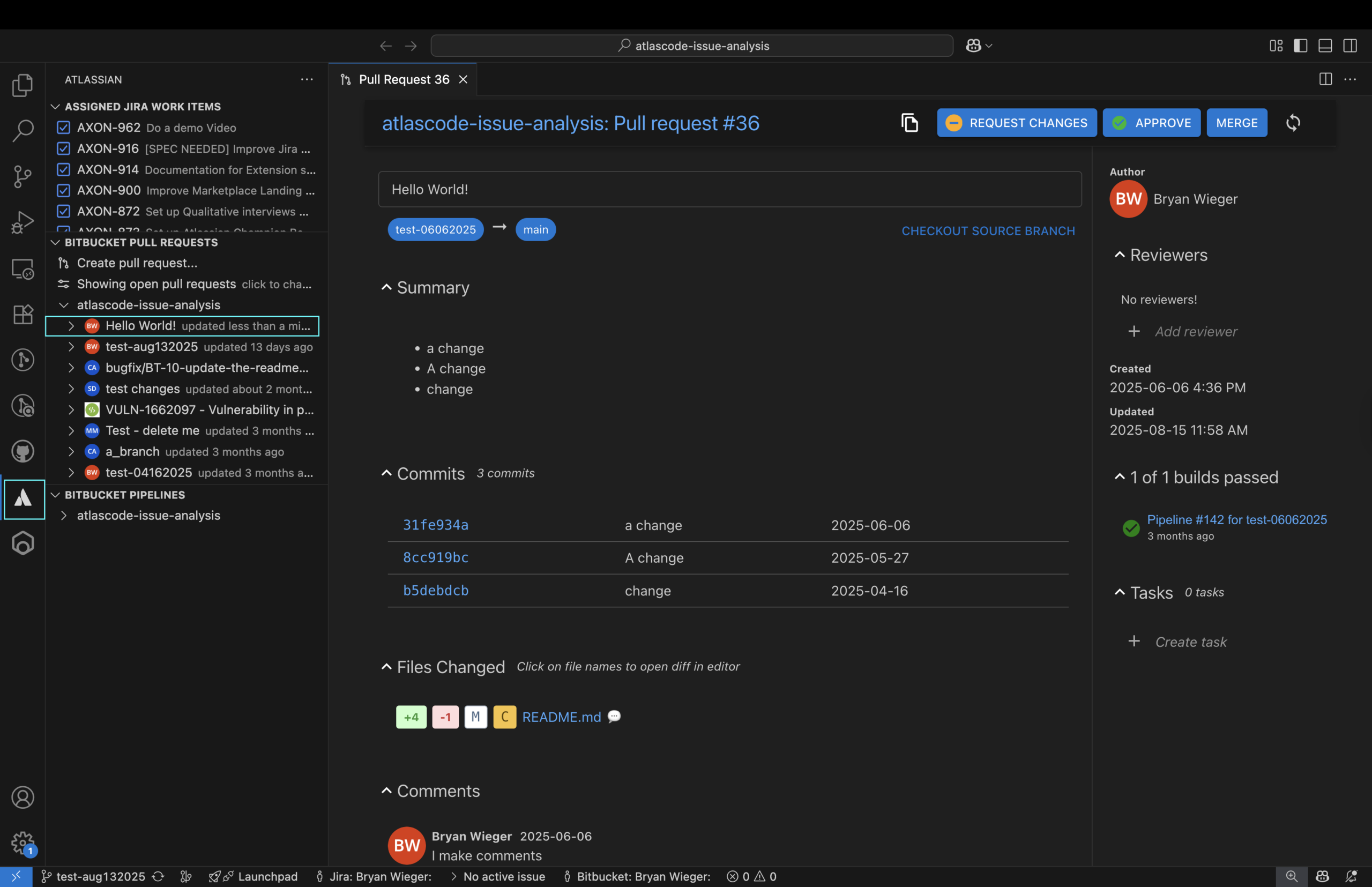The width and height of the screenshot is (1372, 887).
Task: Open the Run and Debug view
Action: [23, 222]
